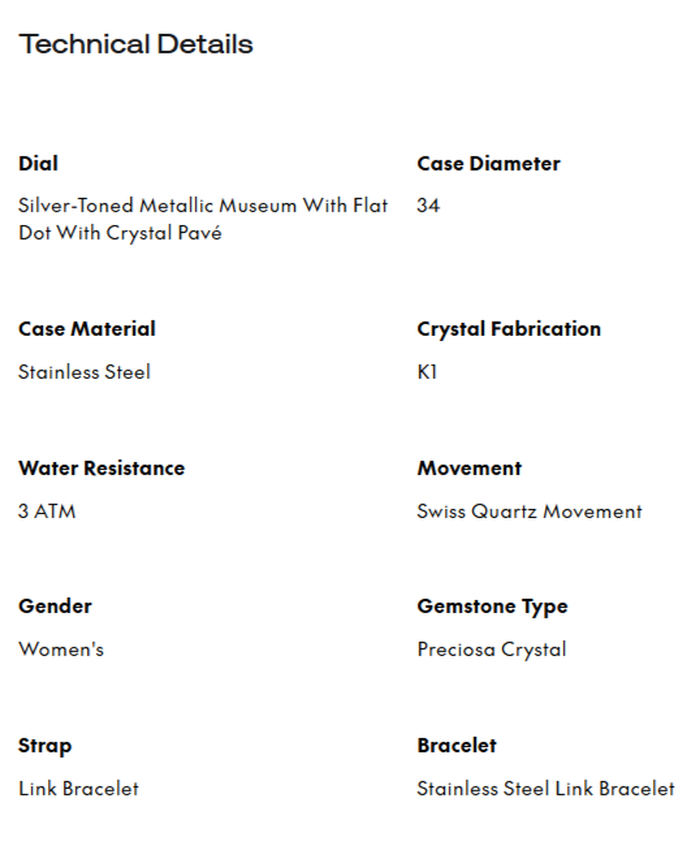Click the Gender label
The height and width of the screenshot is (850, 700).
point(55,606)
